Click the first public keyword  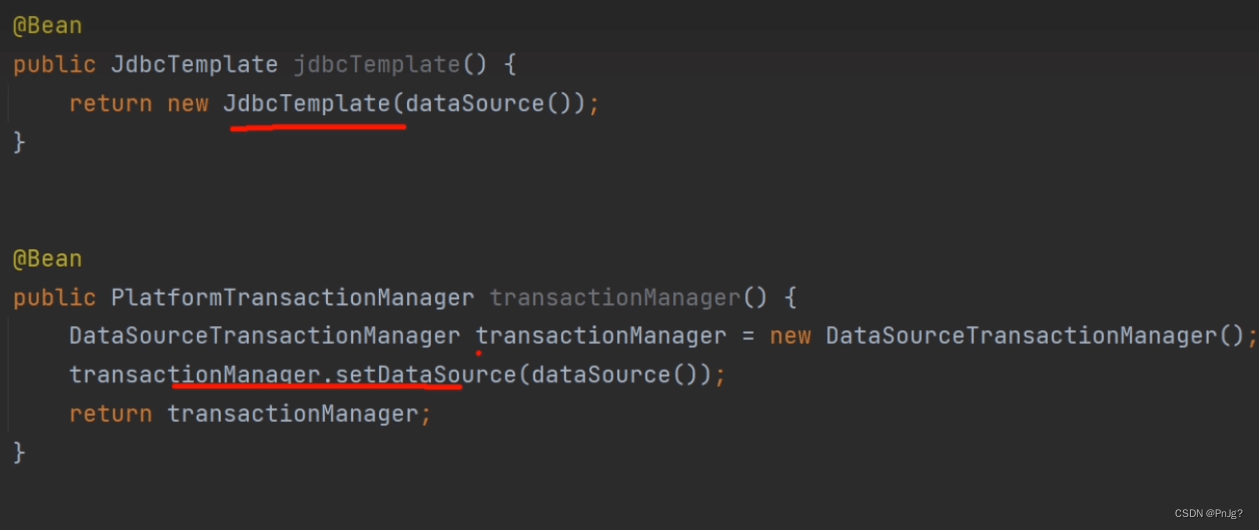(x=54, y=66)
